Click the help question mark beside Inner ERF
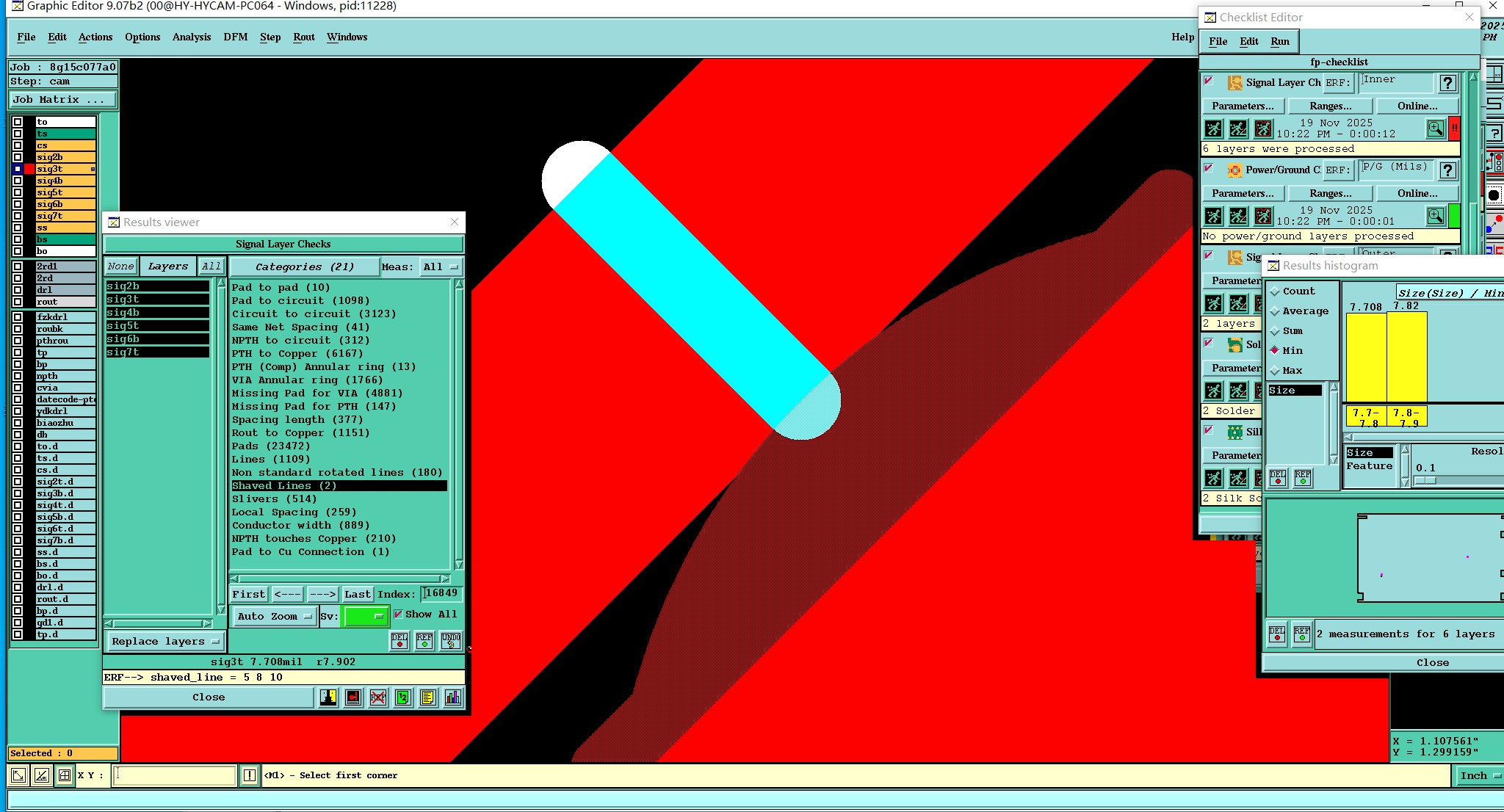Viewport: 1504px width, 812px height. [x=1447, y=83]
